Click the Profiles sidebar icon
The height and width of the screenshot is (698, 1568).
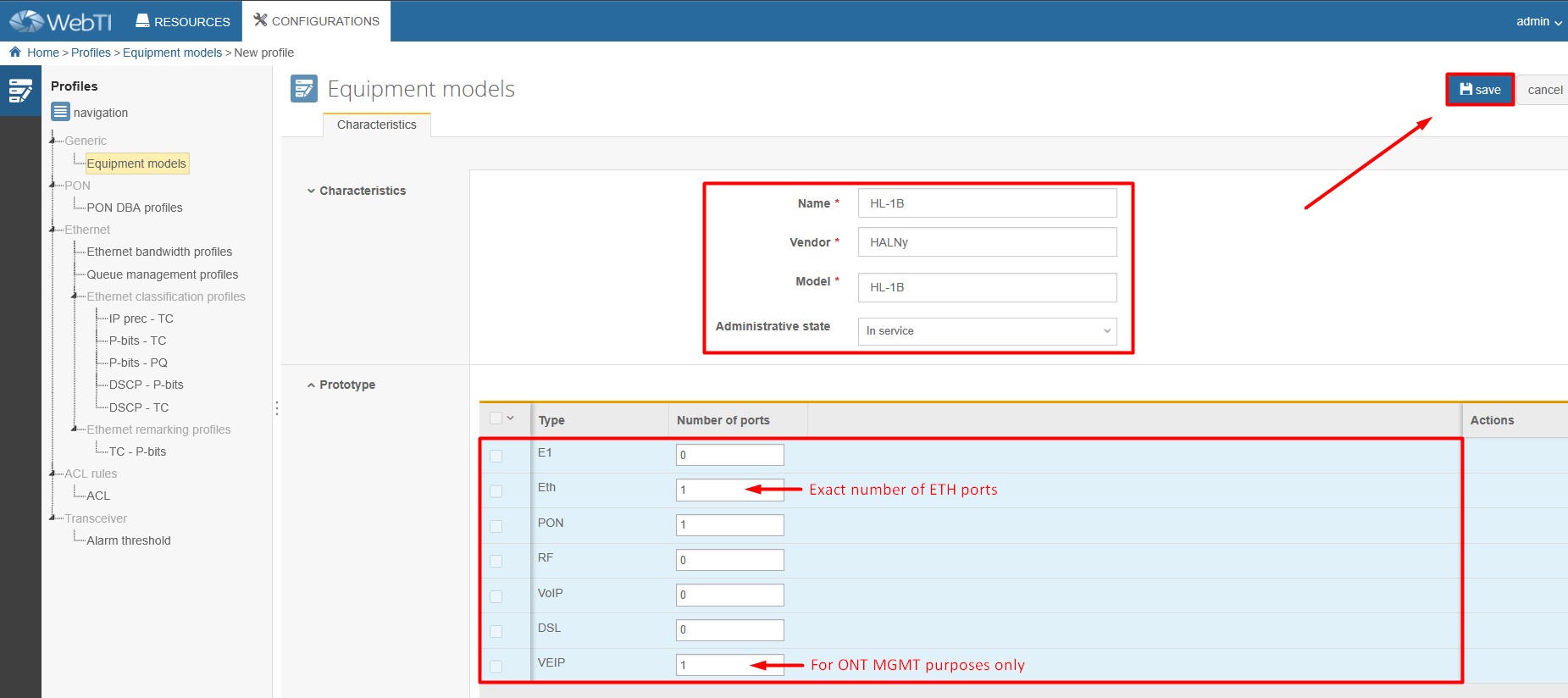[20, 90]
